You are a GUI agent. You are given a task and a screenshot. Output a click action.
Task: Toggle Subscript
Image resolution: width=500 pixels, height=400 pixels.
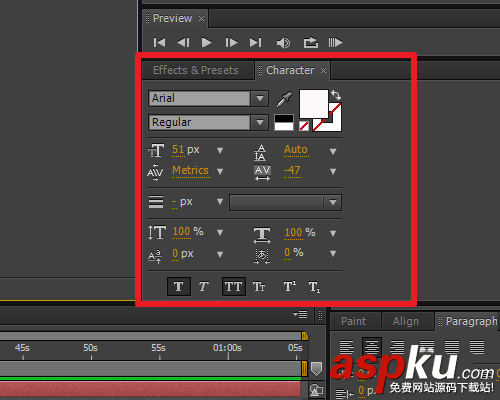point(314,287)
